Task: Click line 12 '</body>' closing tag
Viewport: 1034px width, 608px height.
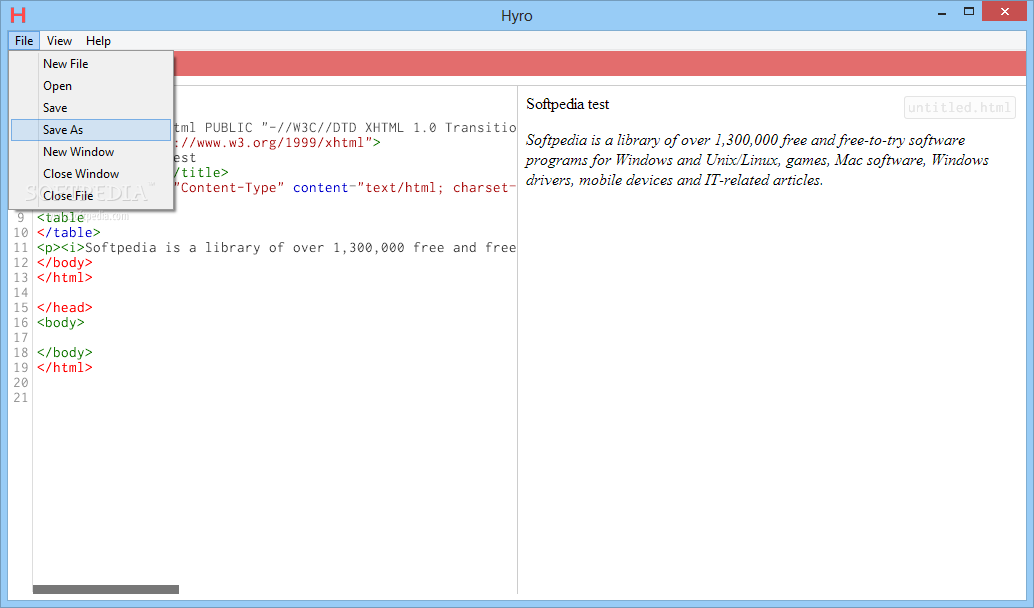Action: click(x=65, y=262)
